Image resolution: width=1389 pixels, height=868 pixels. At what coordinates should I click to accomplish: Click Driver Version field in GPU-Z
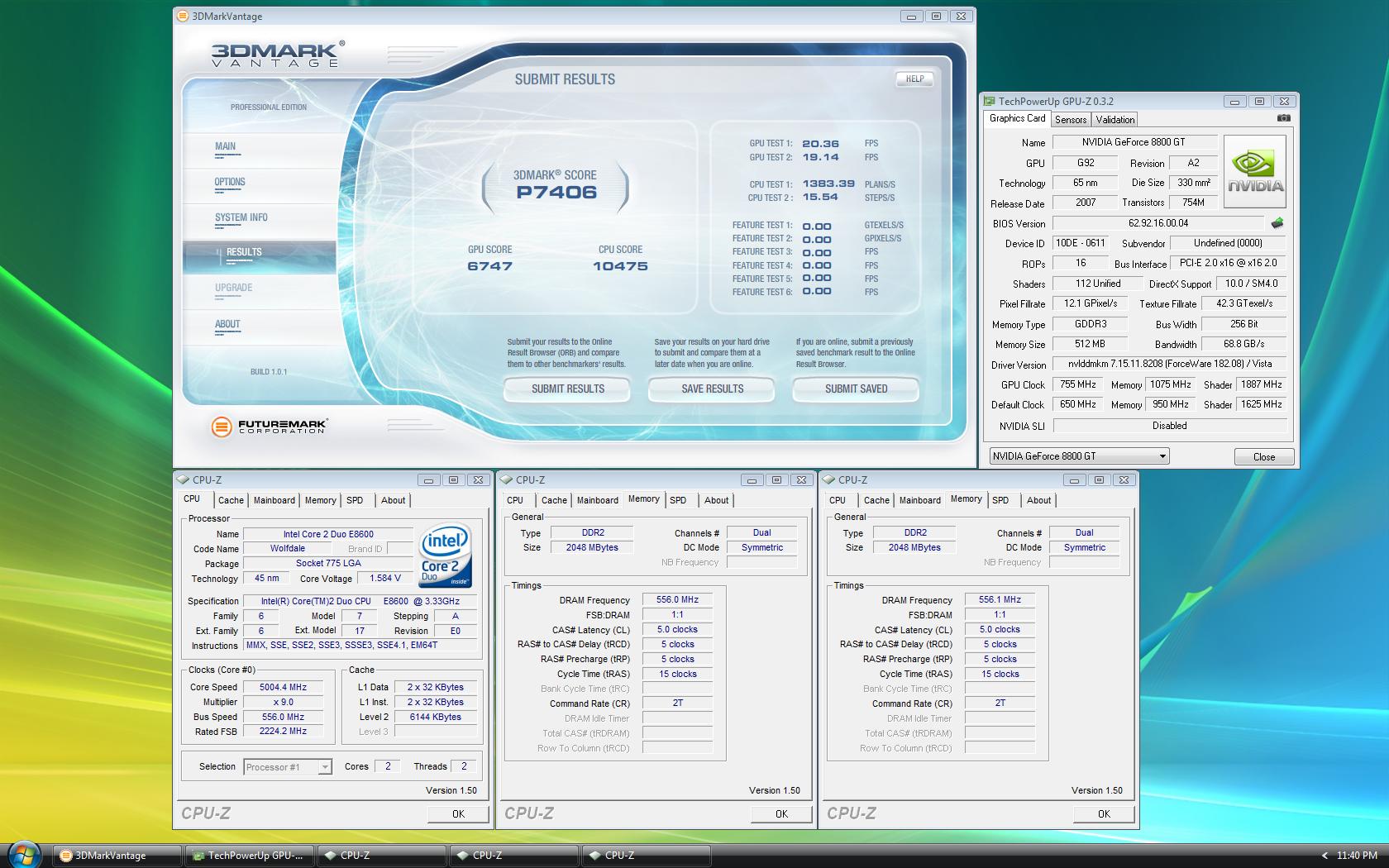pos(1169,364)
